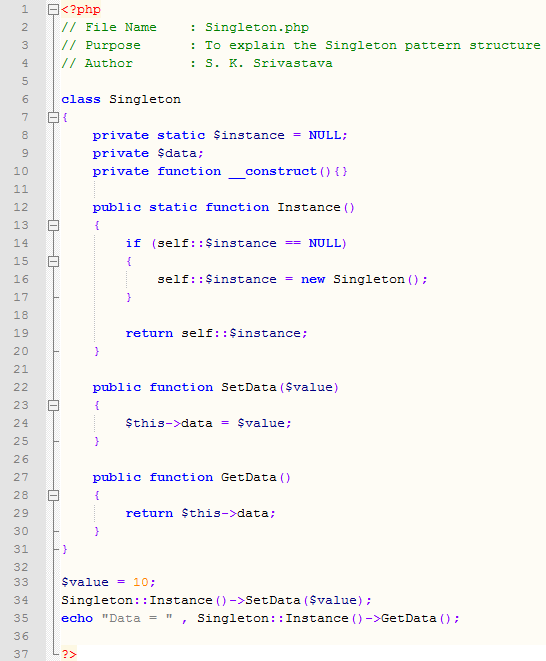Image resolution: width=546 pixels, height=661 pixels.
Task: Click 'return $this->data;' statement
Action: 201,513
